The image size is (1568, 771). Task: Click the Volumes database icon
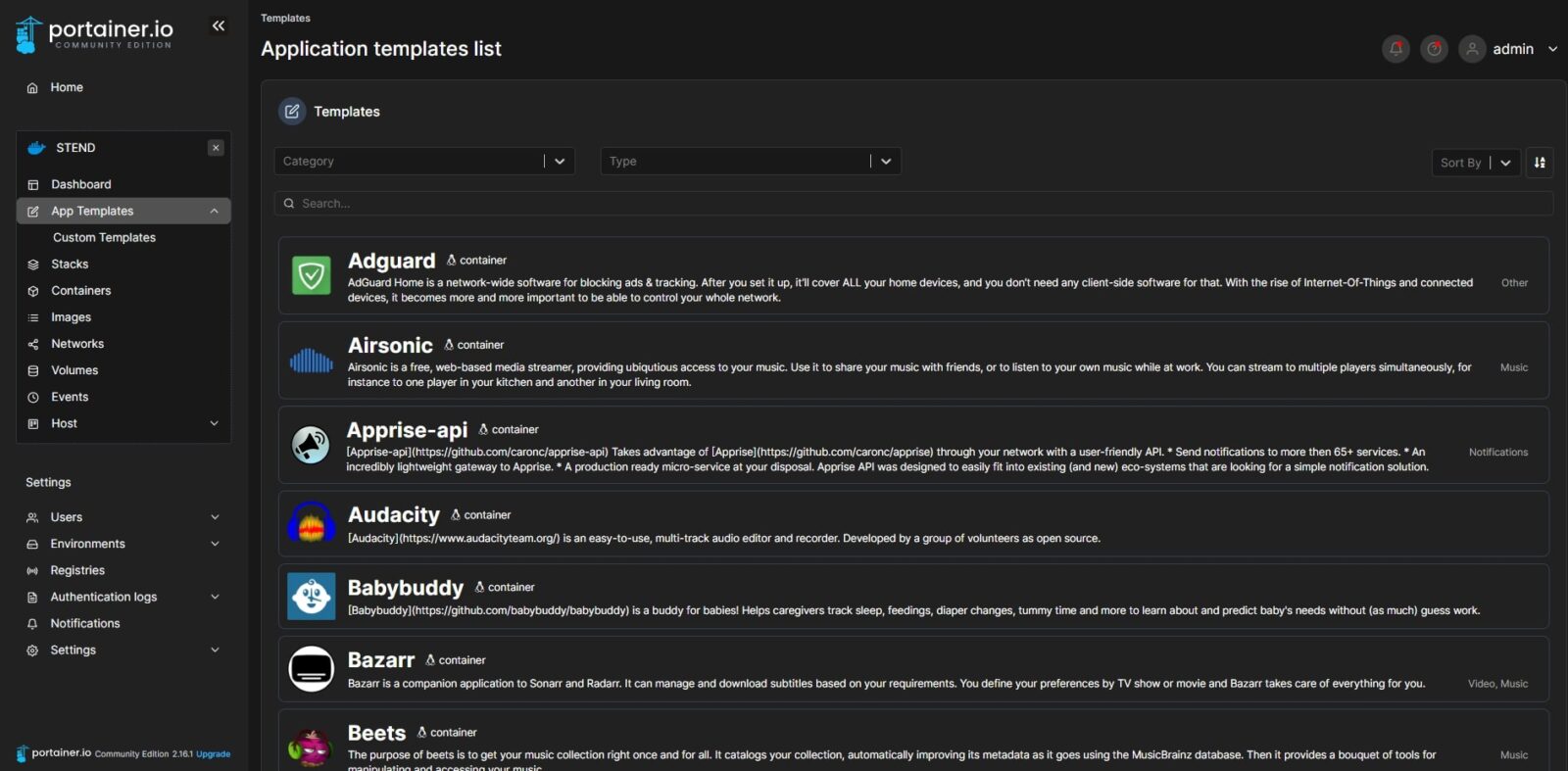32,370
